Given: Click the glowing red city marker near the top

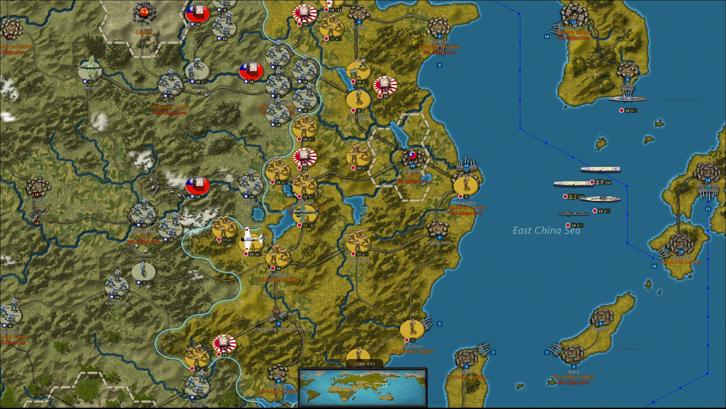Looking at the screenshot, I should 144,13.
